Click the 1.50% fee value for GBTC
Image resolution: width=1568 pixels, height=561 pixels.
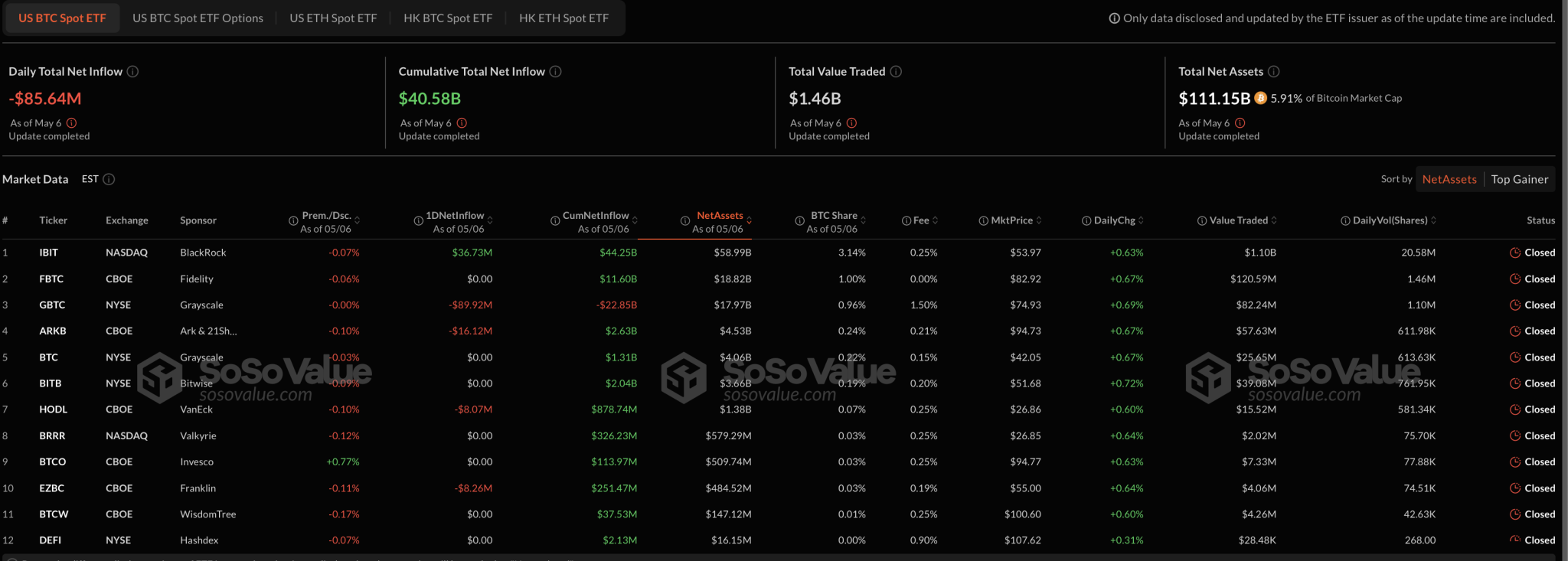tap(923, 305)
